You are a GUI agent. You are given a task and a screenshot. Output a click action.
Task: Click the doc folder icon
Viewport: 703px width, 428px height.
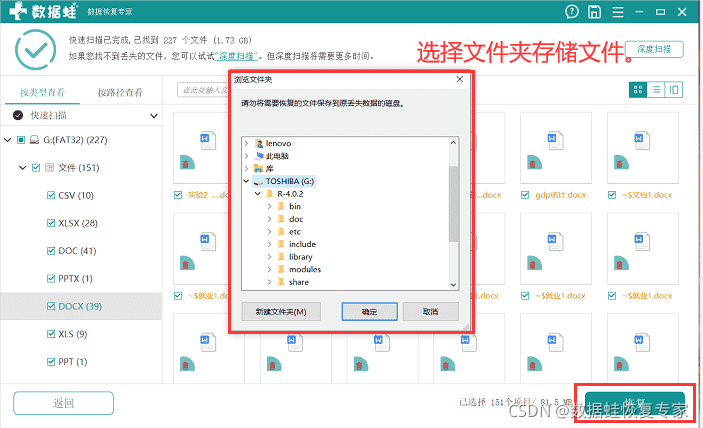coord(281,219)
